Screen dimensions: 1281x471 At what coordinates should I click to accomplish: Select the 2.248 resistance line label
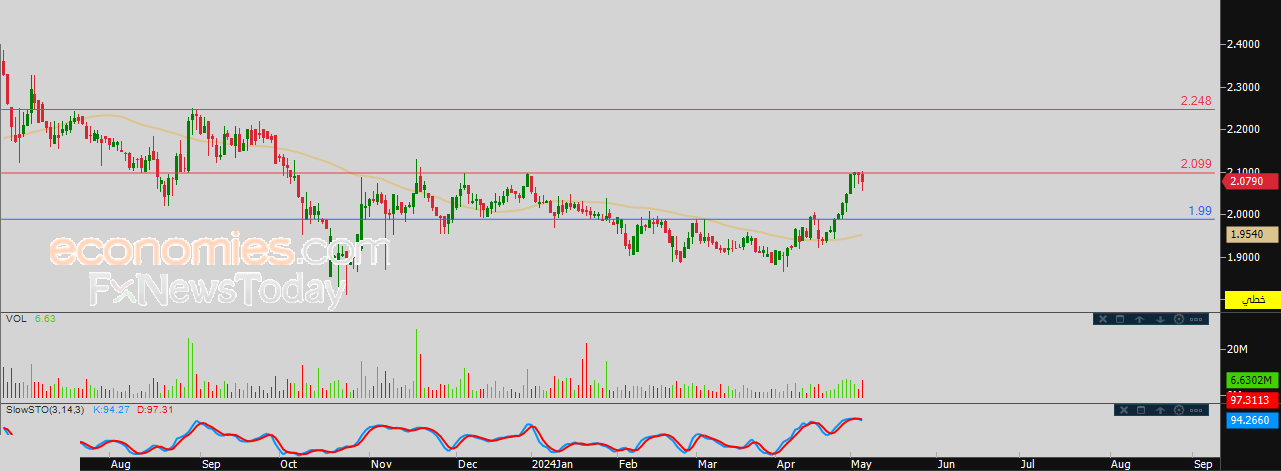coord(1196,101)
